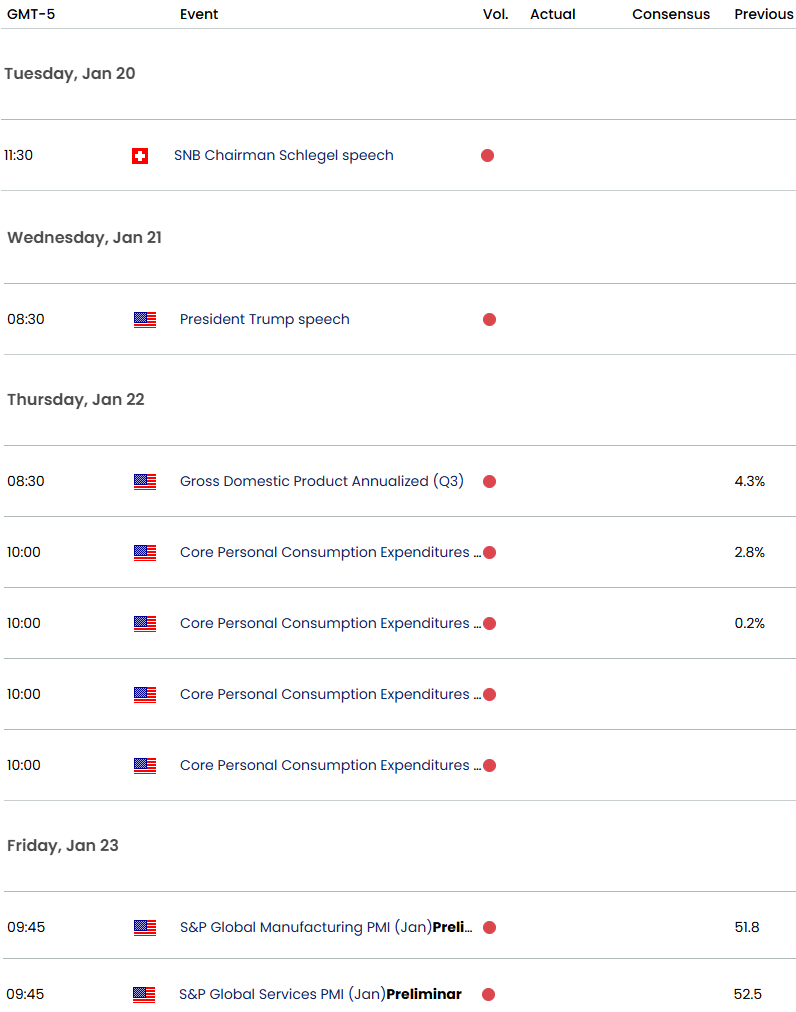796x1012 pixels.
Task: Click the red volatility dot for President Trump speech
Action: pos(489,320)
